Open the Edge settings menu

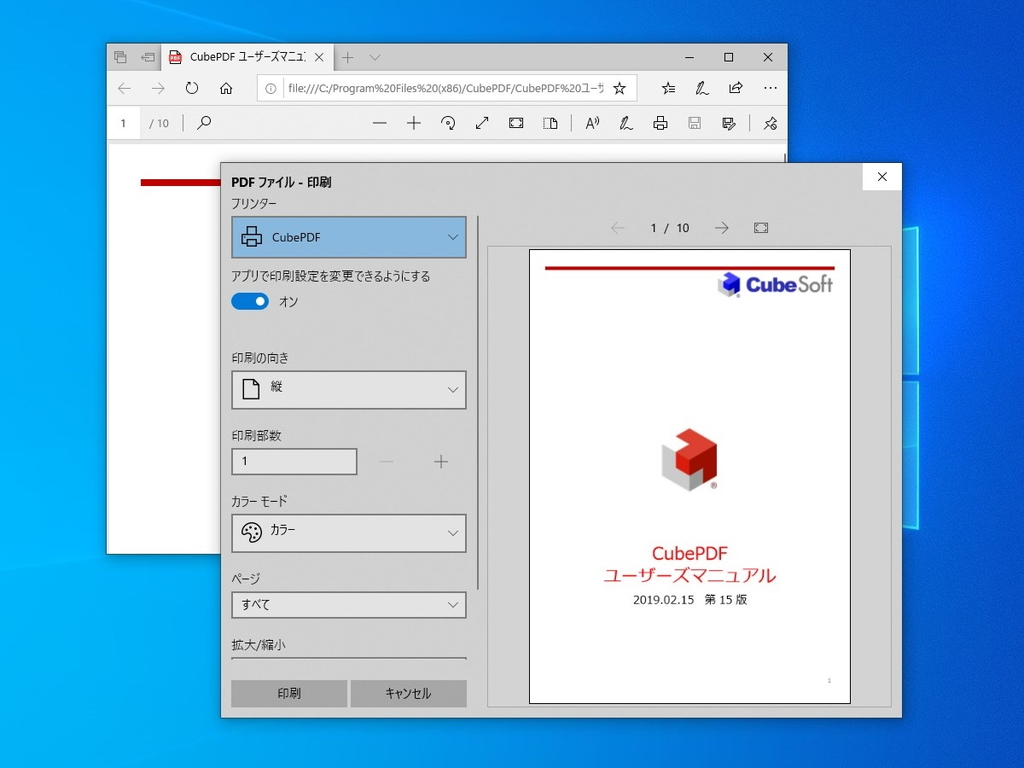pos(770,88)
